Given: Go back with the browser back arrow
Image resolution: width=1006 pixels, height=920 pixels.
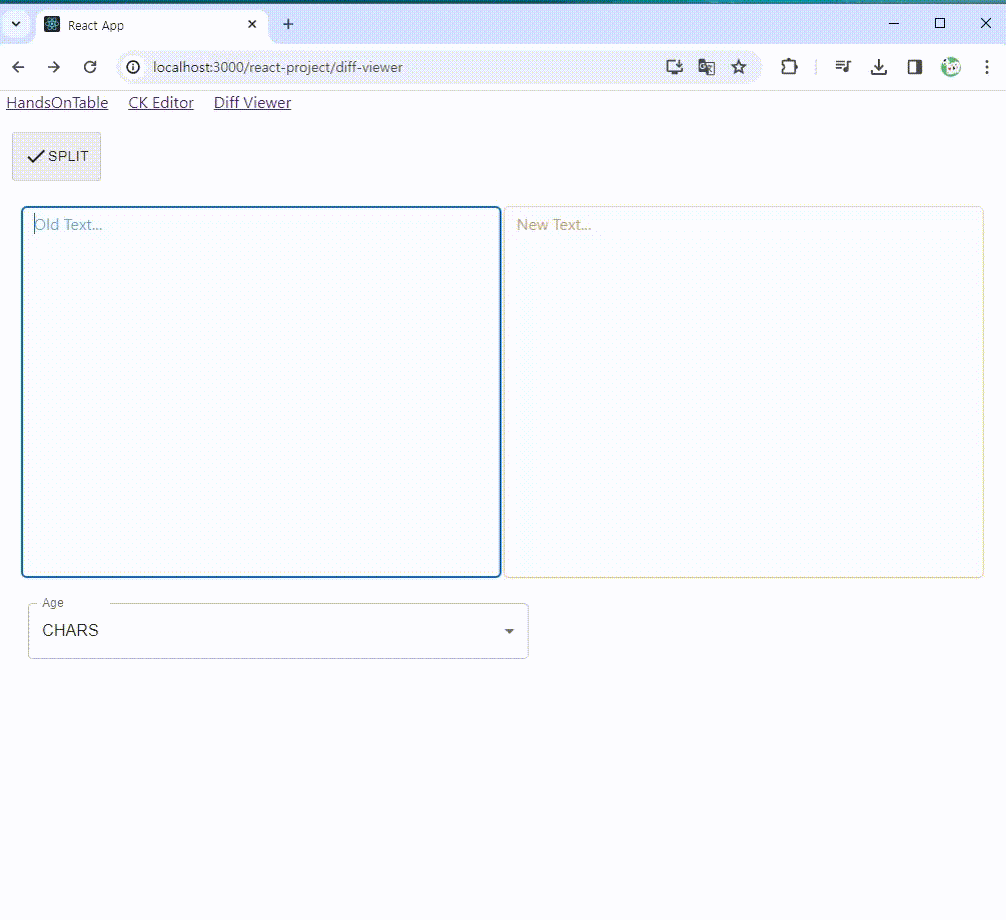Looking at the screenshot, I should coord(18,67).
